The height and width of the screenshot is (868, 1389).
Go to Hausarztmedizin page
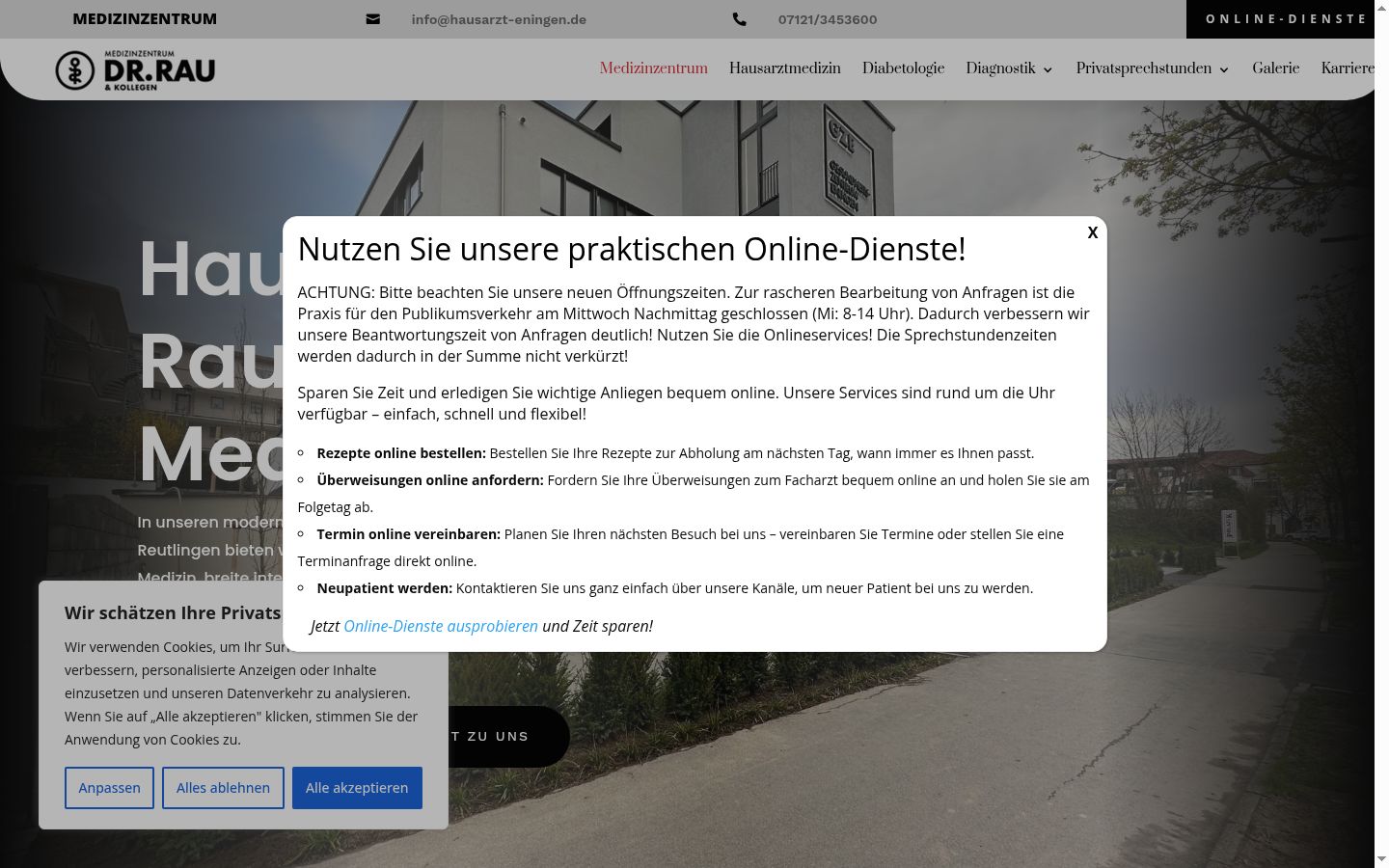785,68
